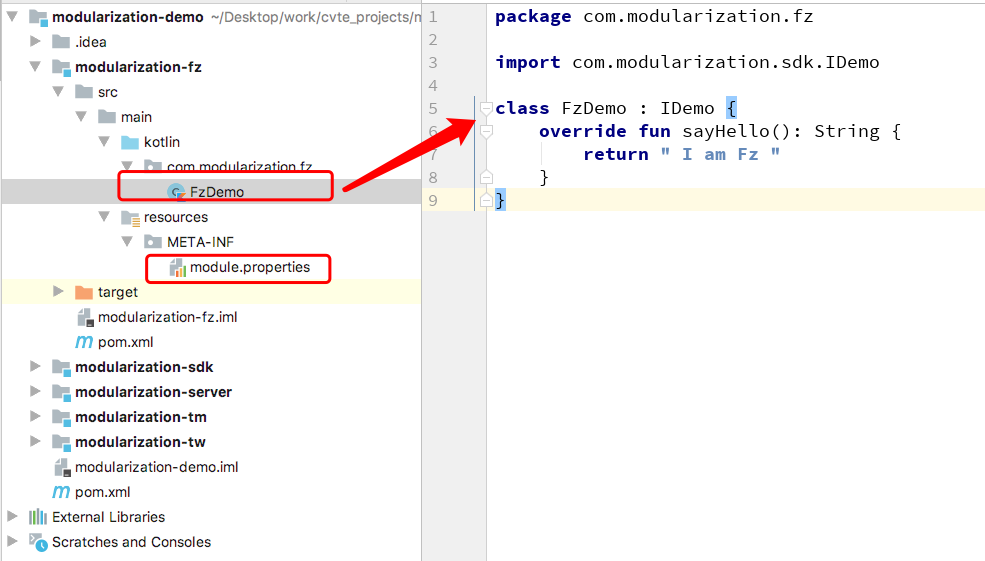This screenshot has width=985, height=561.
Task: Expand the modularization-sdk module
Action: click(35, 366)
